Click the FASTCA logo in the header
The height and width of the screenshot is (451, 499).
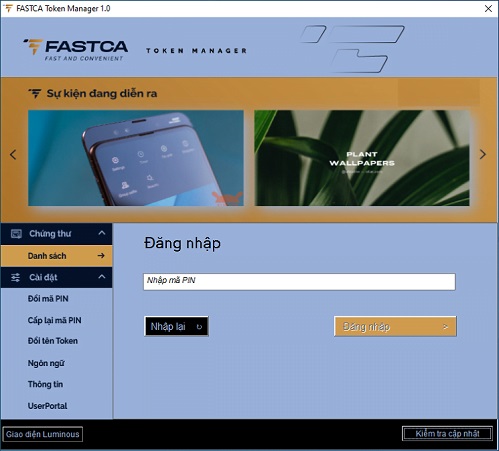[75, 50]
